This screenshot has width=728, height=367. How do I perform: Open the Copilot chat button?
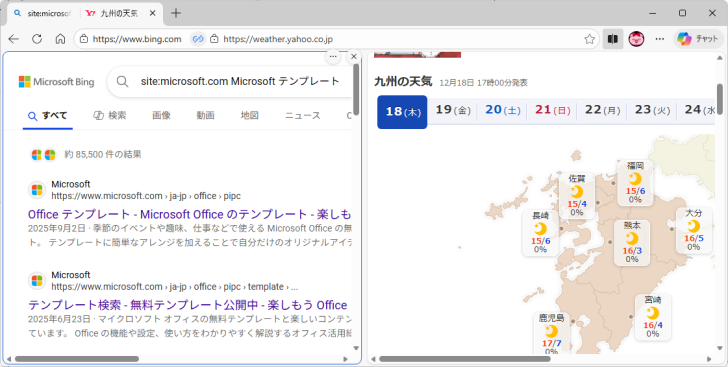[x=697, y=39]
